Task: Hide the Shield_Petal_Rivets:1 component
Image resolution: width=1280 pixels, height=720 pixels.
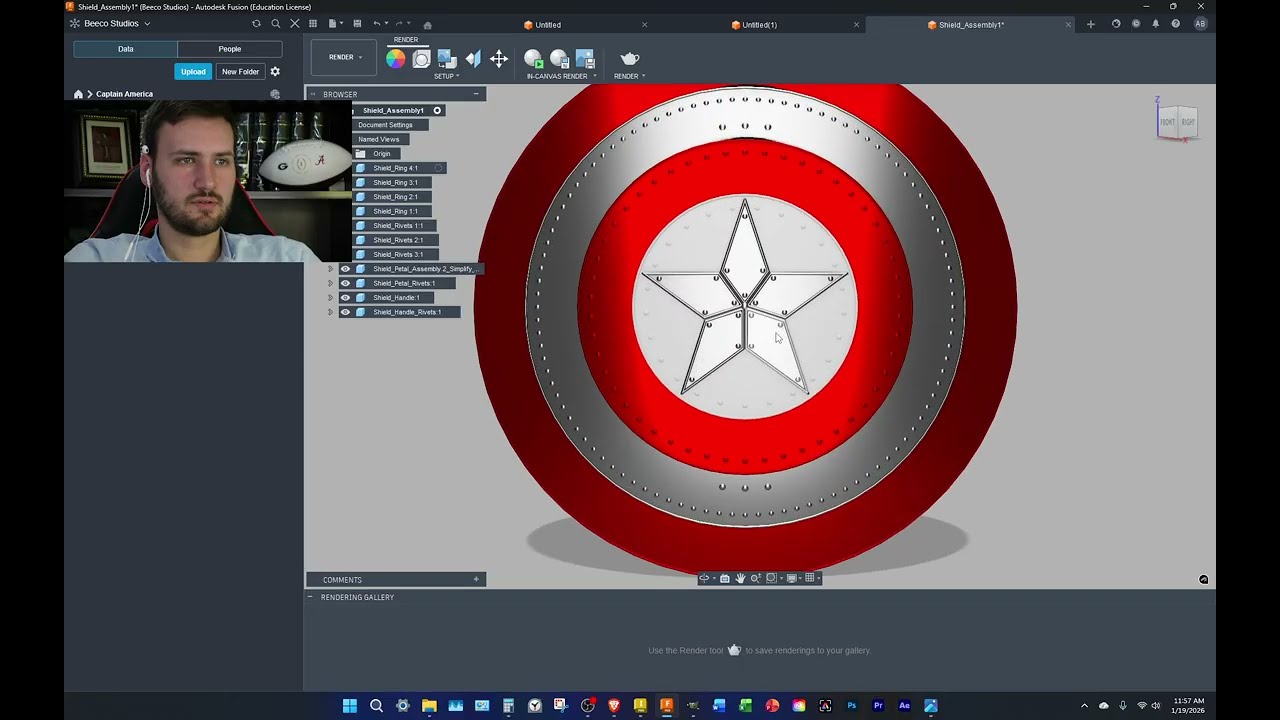Action: click(x=346, y=283)
